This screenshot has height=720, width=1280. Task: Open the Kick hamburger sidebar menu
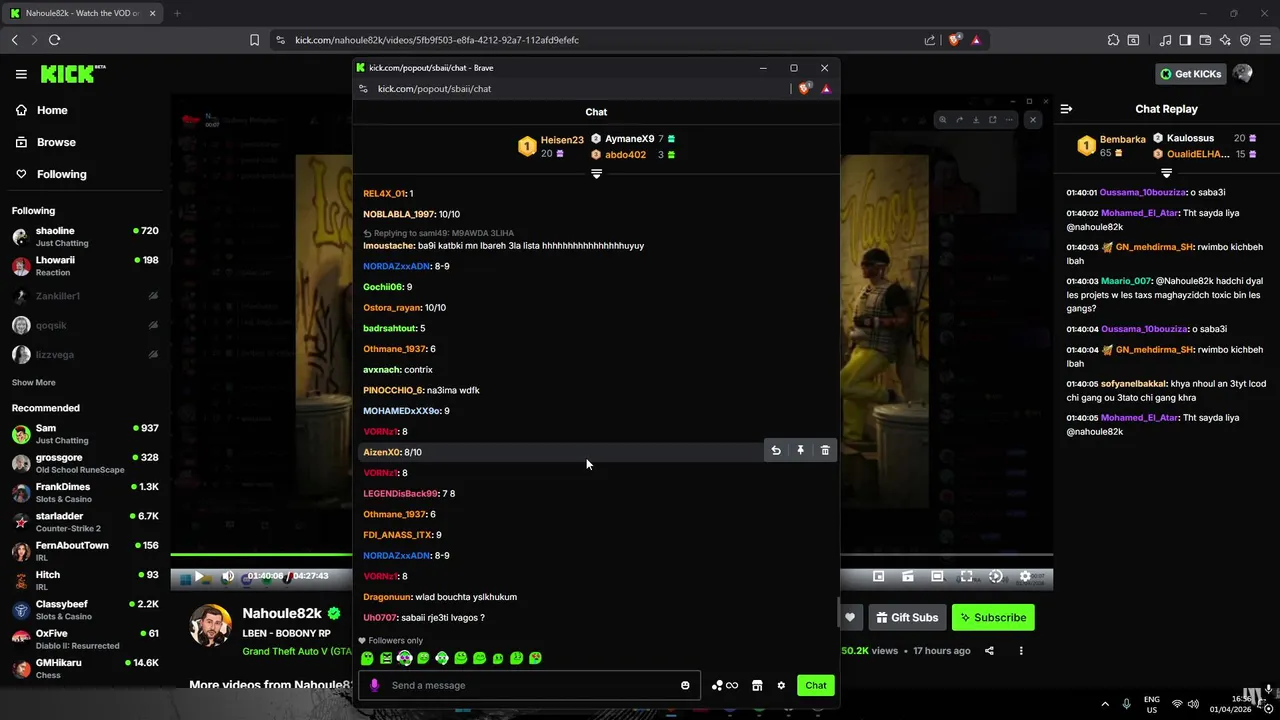coord(21,74)
